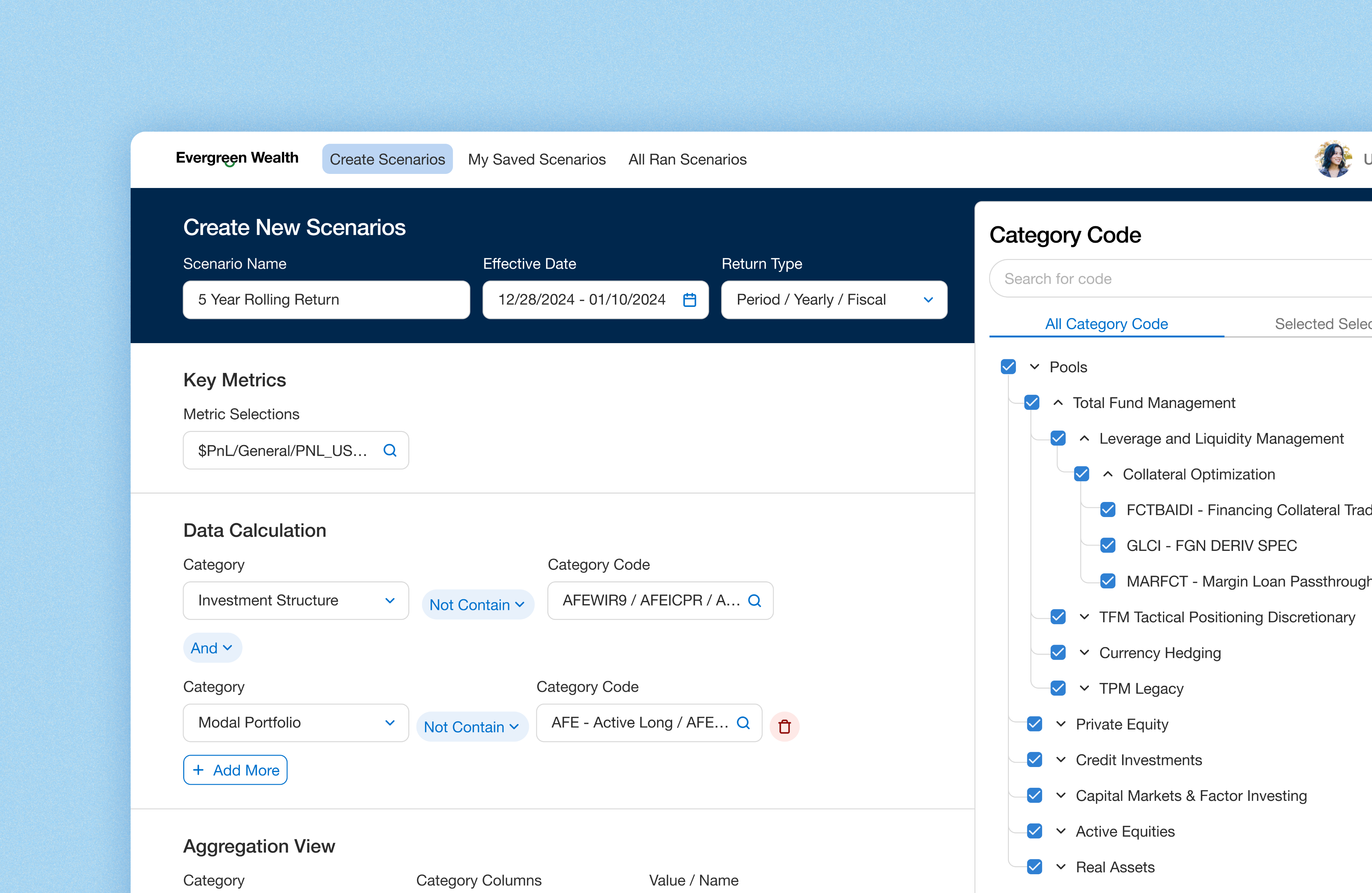Click plus icon on Add More button
This screenshot has height=893, width=1372.
point(198,770)
